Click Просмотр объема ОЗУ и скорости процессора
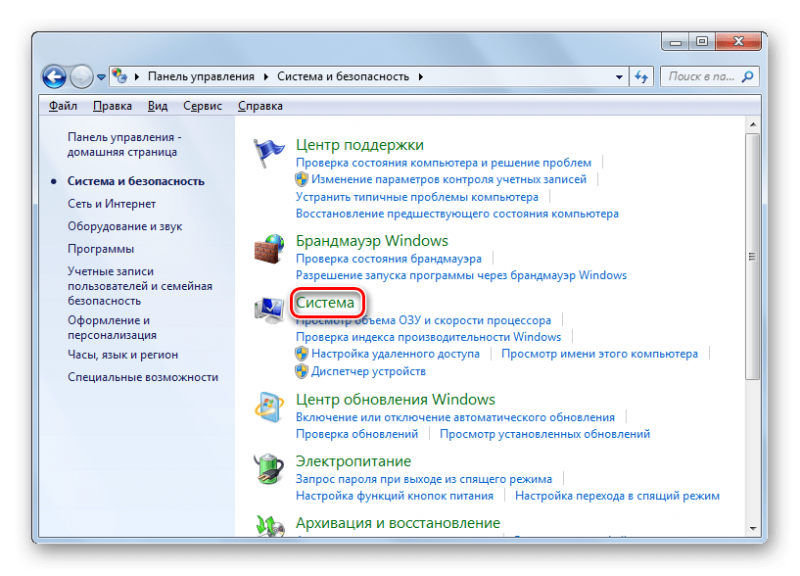The height and width of the screenshot is (576, 800). coord(423,320)
